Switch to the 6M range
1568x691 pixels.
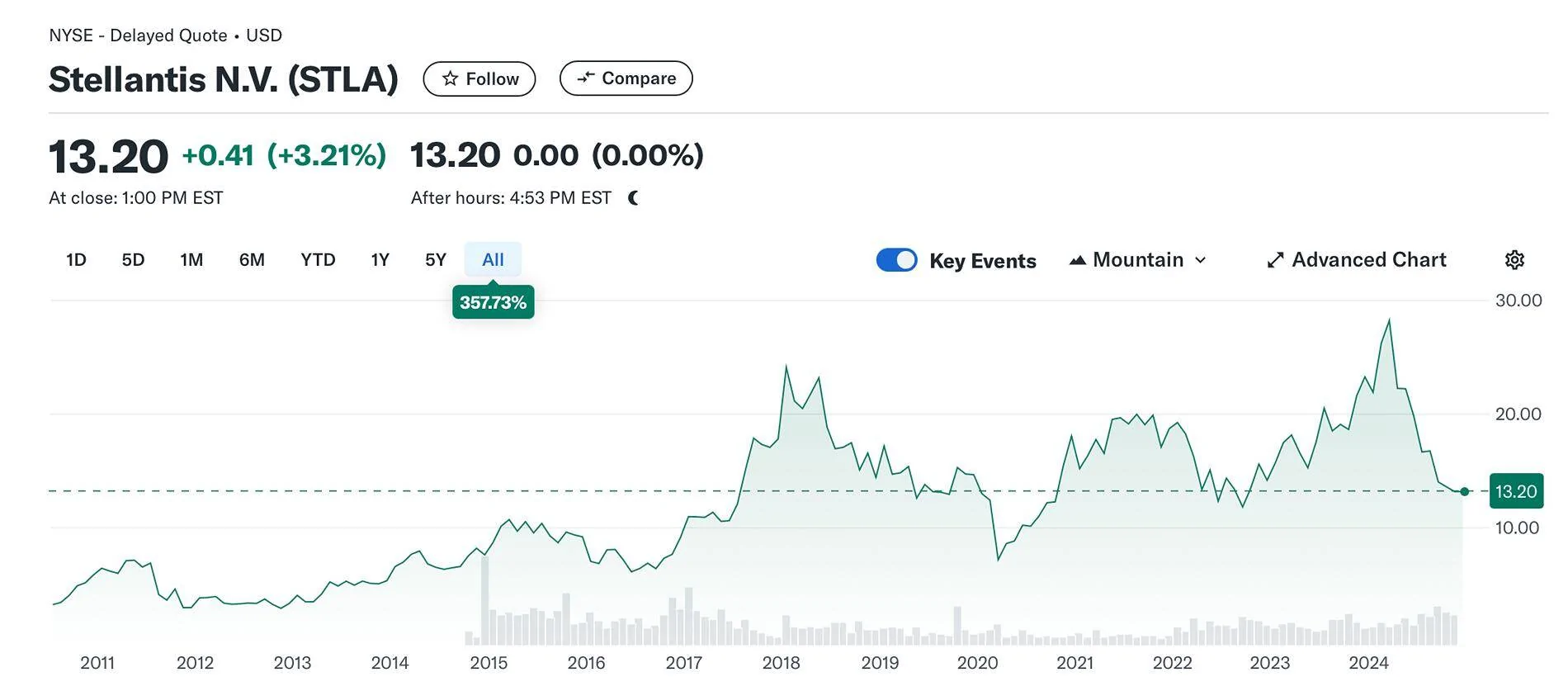[252, 260]
